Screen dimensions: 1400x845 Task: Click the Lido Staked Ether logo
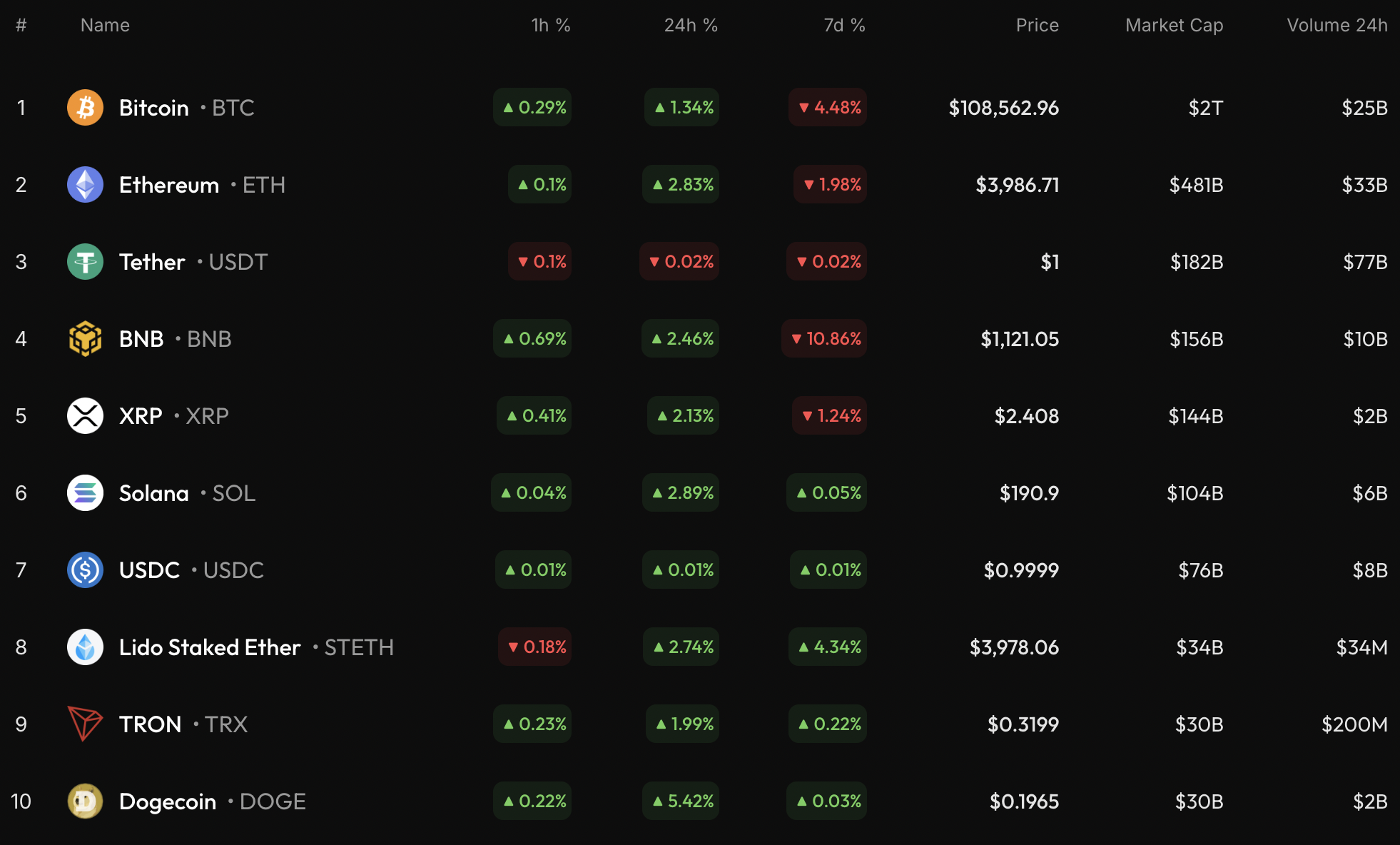(85, 647)
